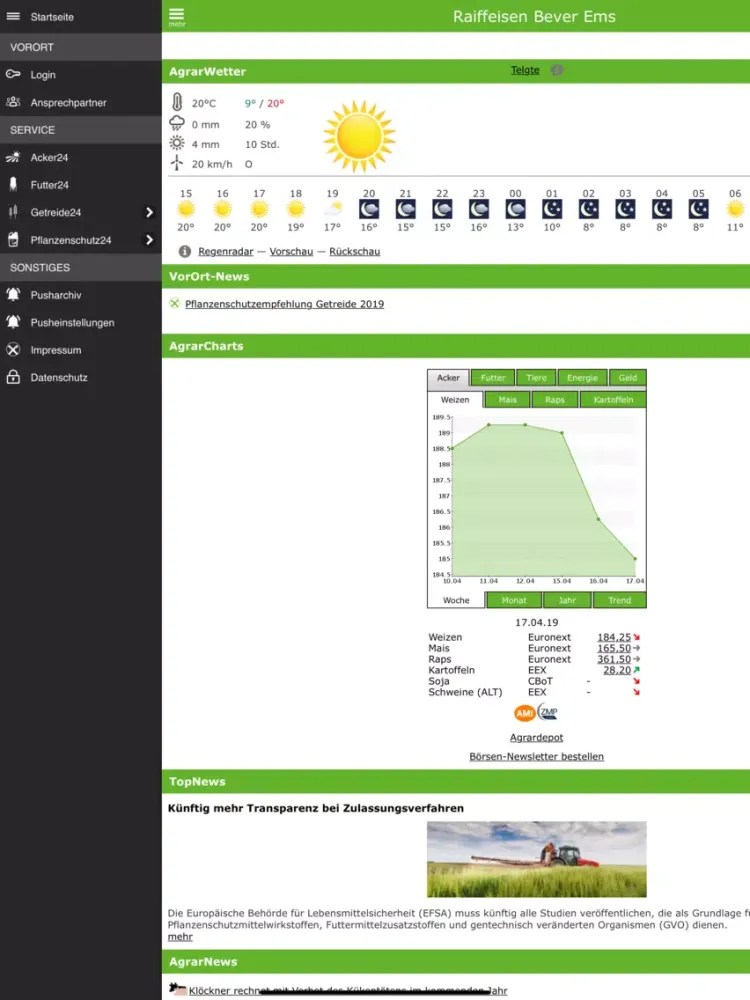Open Börsen-Newsletter bestellen link
750x1000 pixels.
pos(536,756)
